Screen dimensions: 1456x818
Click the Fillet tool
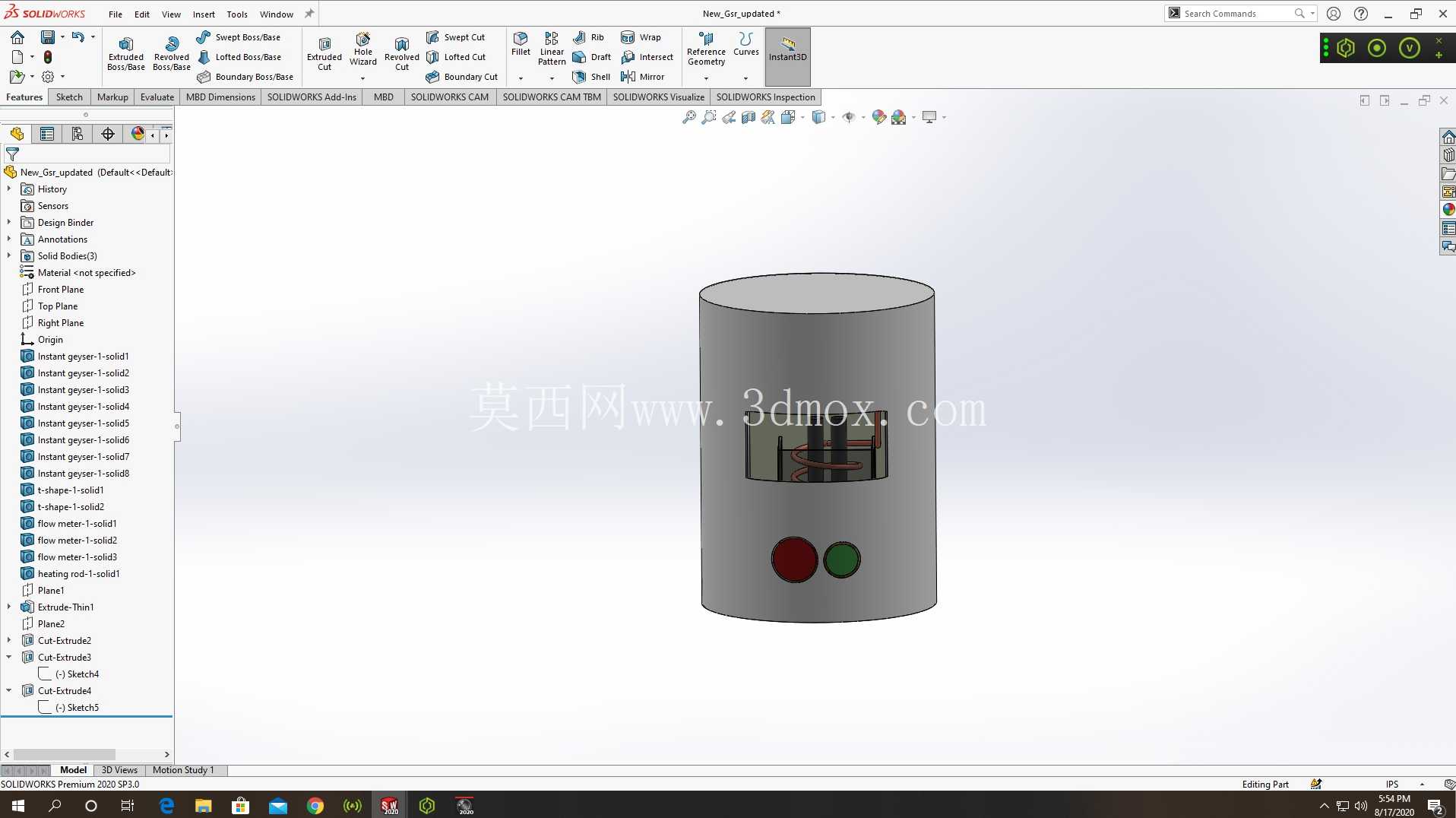(x=521, y=44)
